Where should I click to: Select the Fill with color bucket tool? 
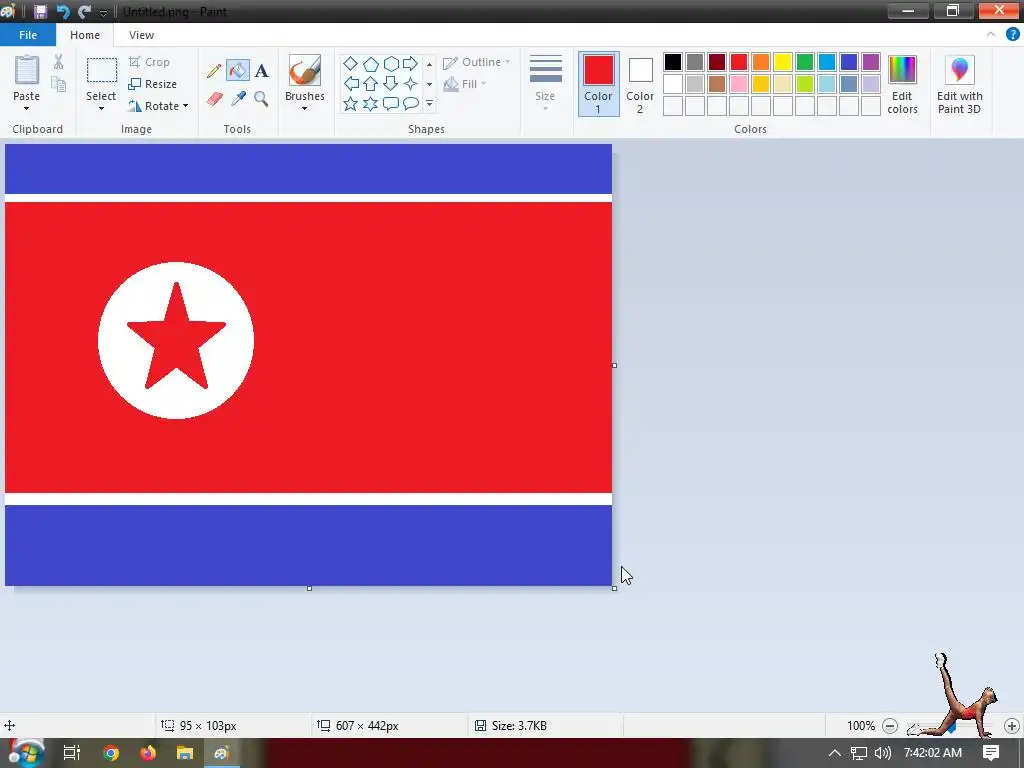[238, 71]
